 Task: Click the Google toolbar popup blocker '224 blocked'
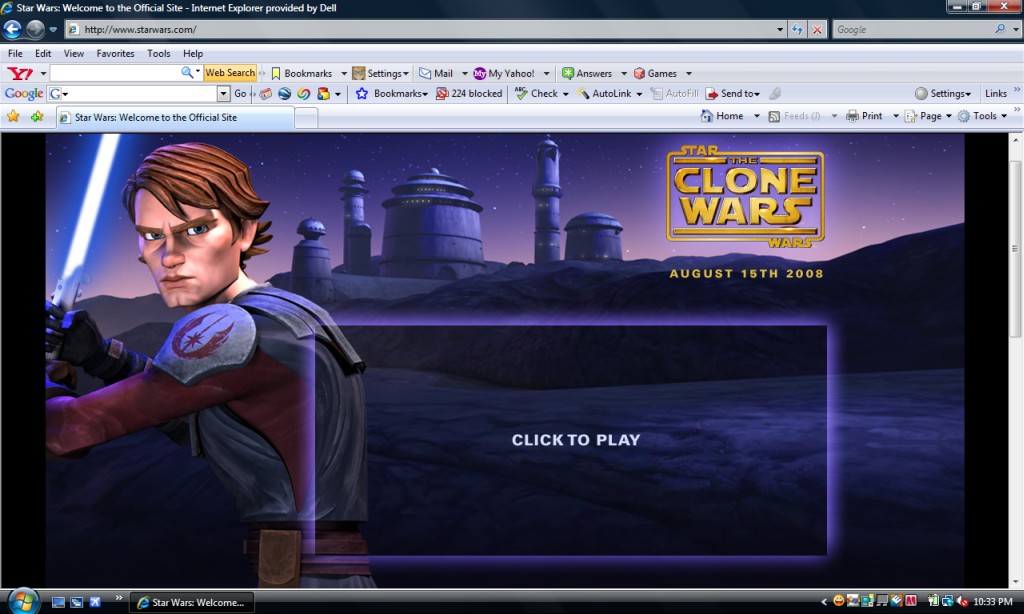[469, 94]
